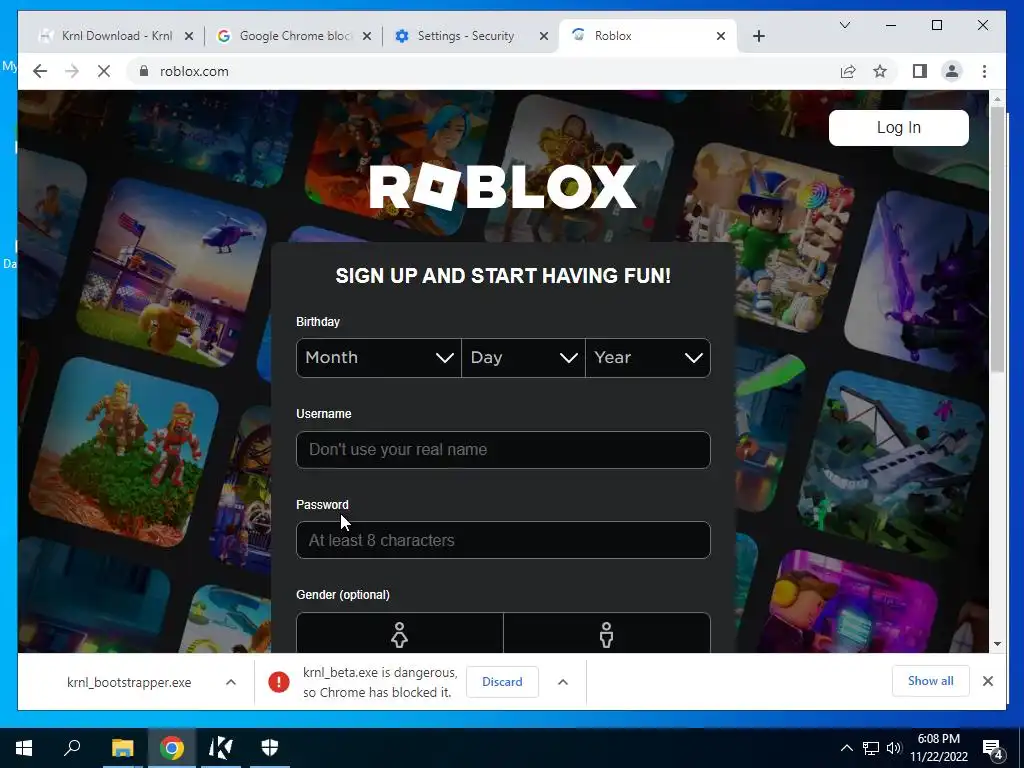
Task: Share this page via the share icon
Action: pyautogui.click(x=848, y=71)
